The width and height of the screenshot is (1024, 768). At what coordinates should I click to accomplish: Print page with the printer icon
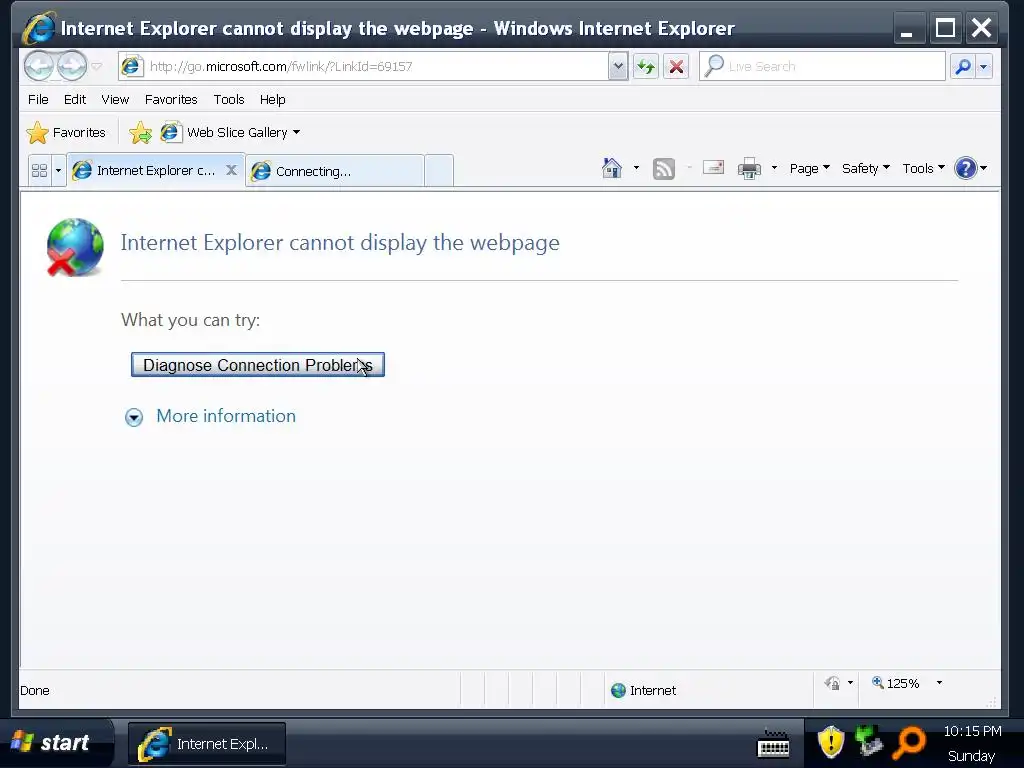coord(749,168)
